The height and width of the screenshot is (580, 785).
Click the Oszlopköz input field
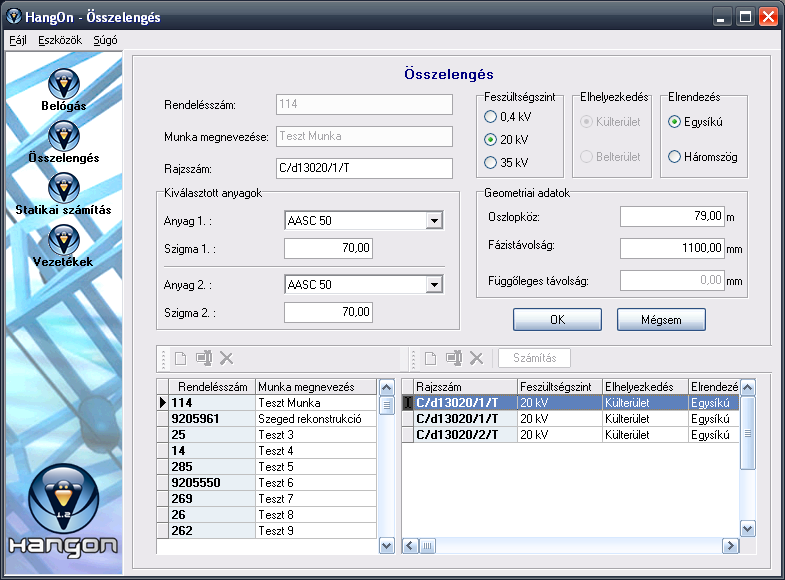pyautogui.click(x=672, y=217)
